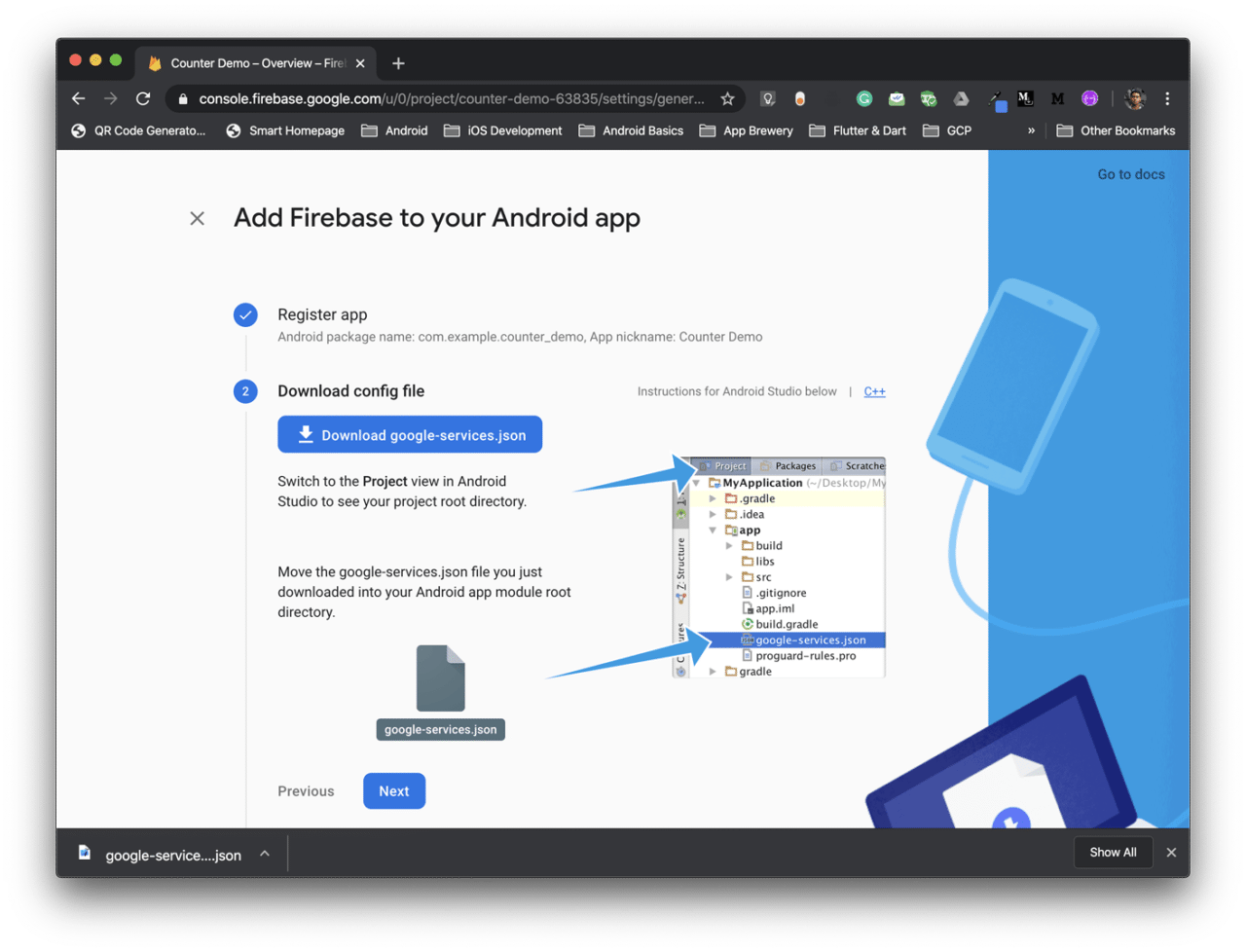Open the QR Code Generator bookmark
The image size is (1246, 952).
[138, 130]
